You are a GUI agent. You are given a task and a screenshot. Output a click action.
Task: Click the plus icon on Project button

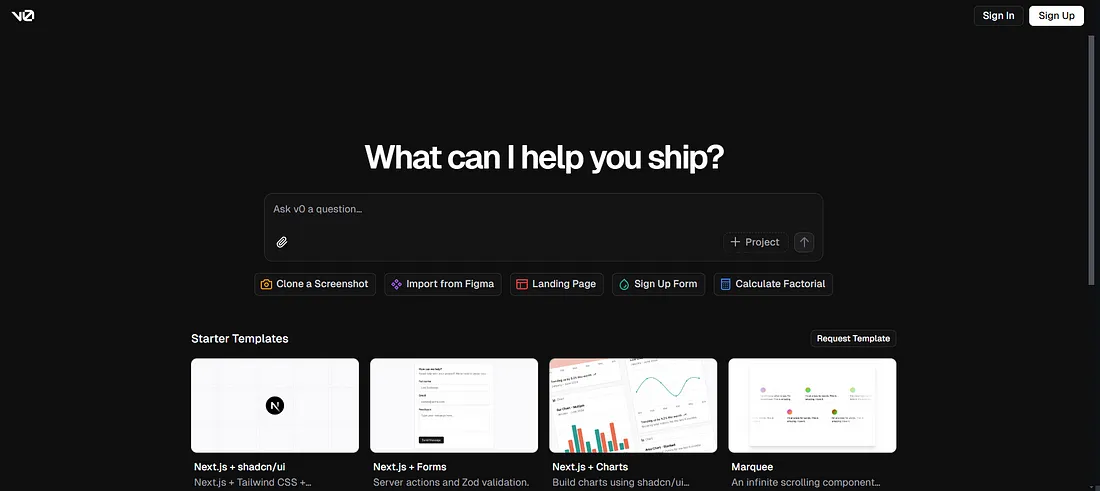click(735, 242)
